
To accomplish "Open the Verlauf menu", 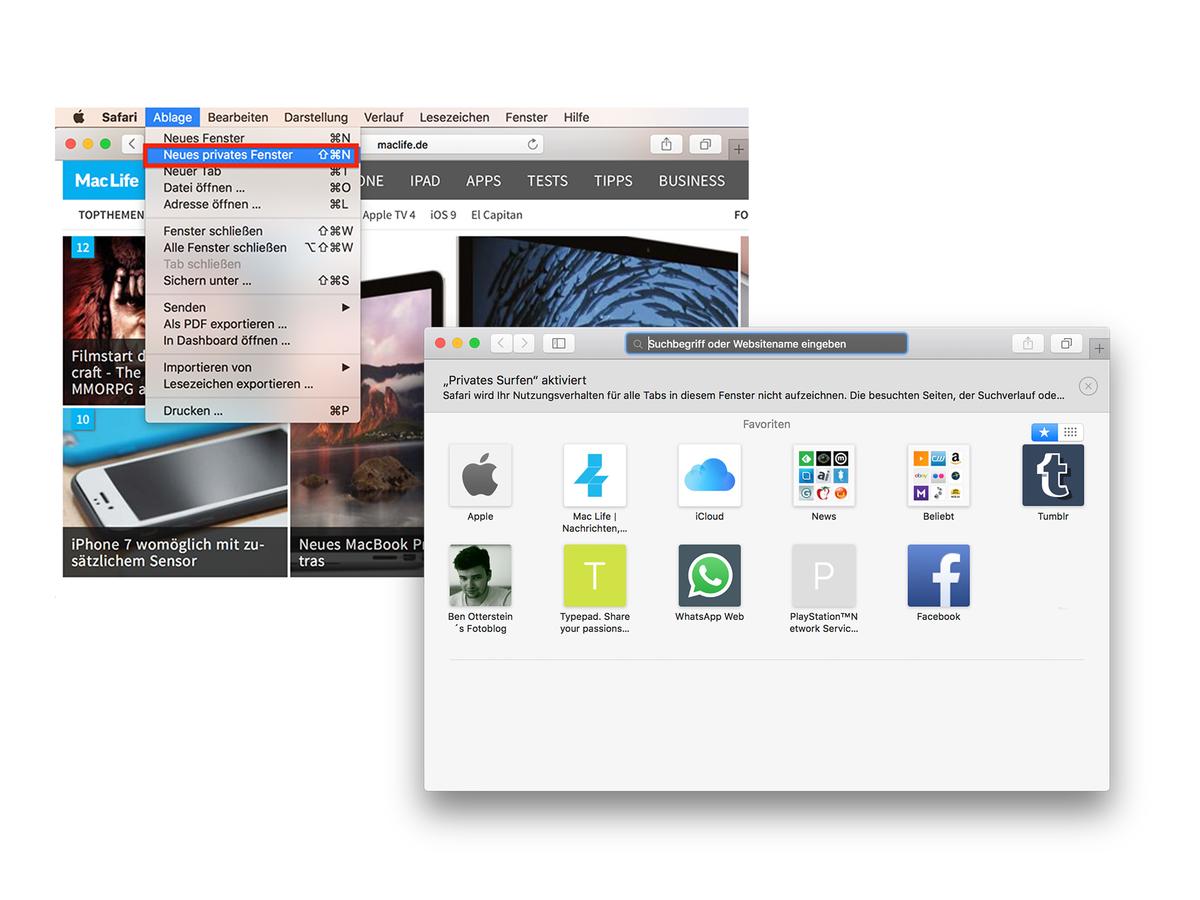I will click(384, 117).
